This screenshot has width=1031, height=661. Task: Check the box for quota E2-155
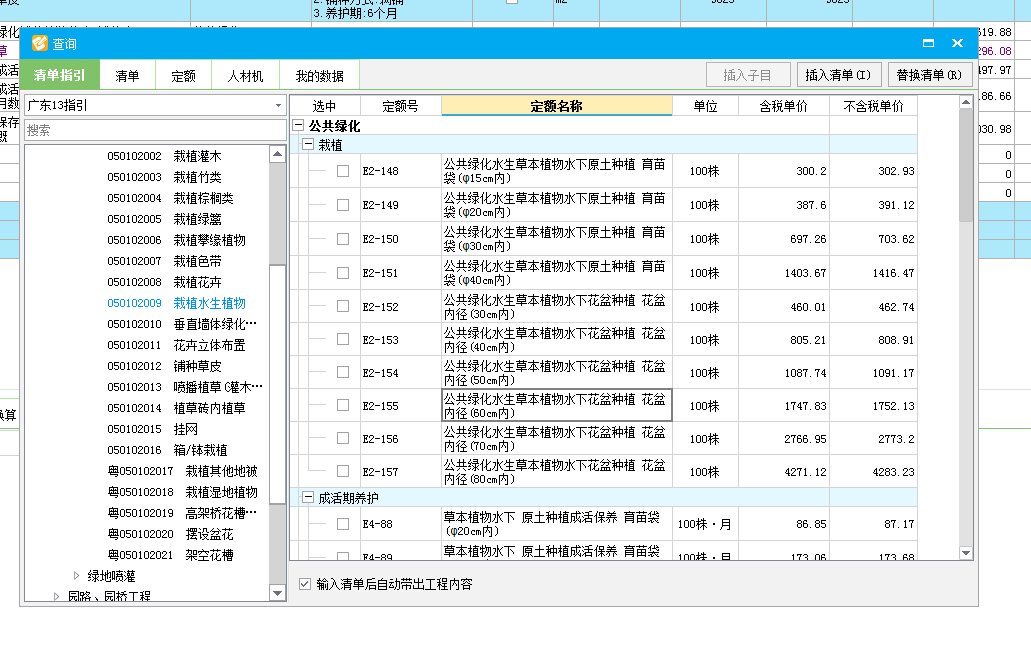343,405
